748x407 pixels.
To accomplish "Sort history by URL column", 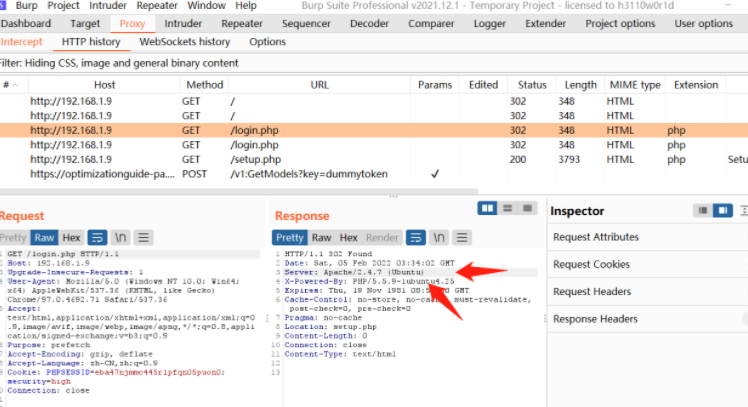I will click(320, 85).
